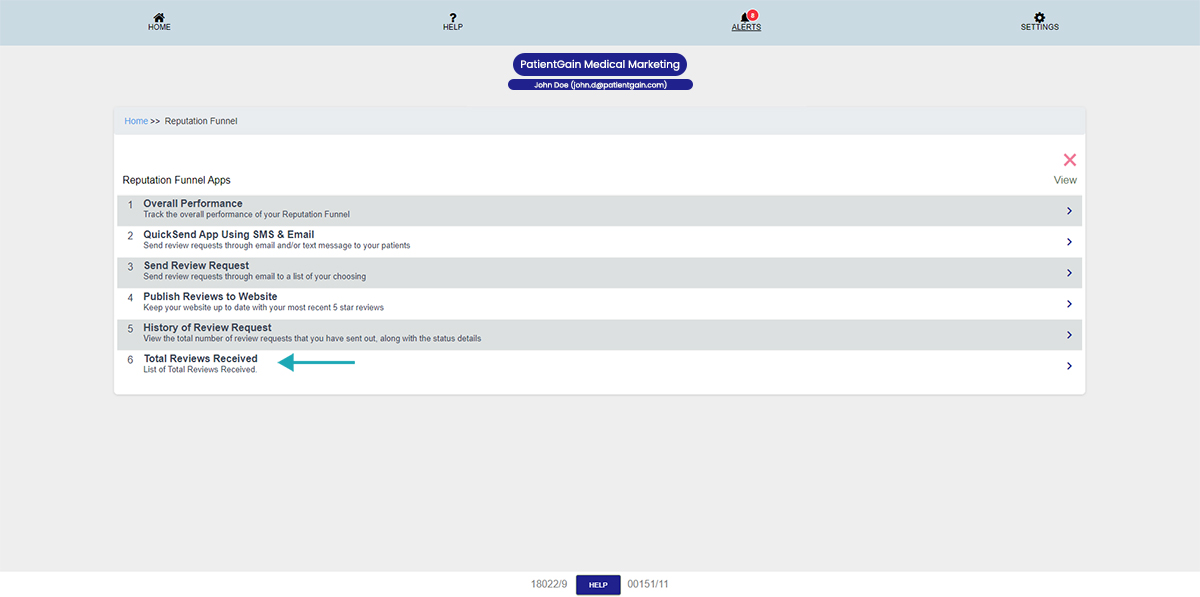Select ALERTS from the top menu
The height and width of the screenshot is (597, 1200).
pyautogui.click(x=746, y=27)
